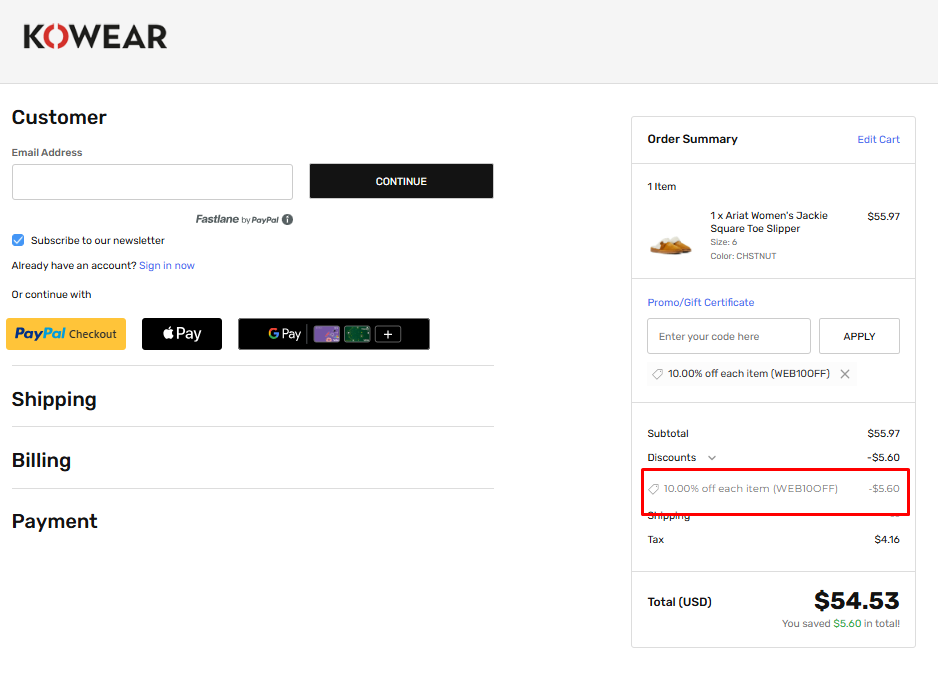Click the You saved $5.60 text

pyautogui.click(x=840, y=623)
